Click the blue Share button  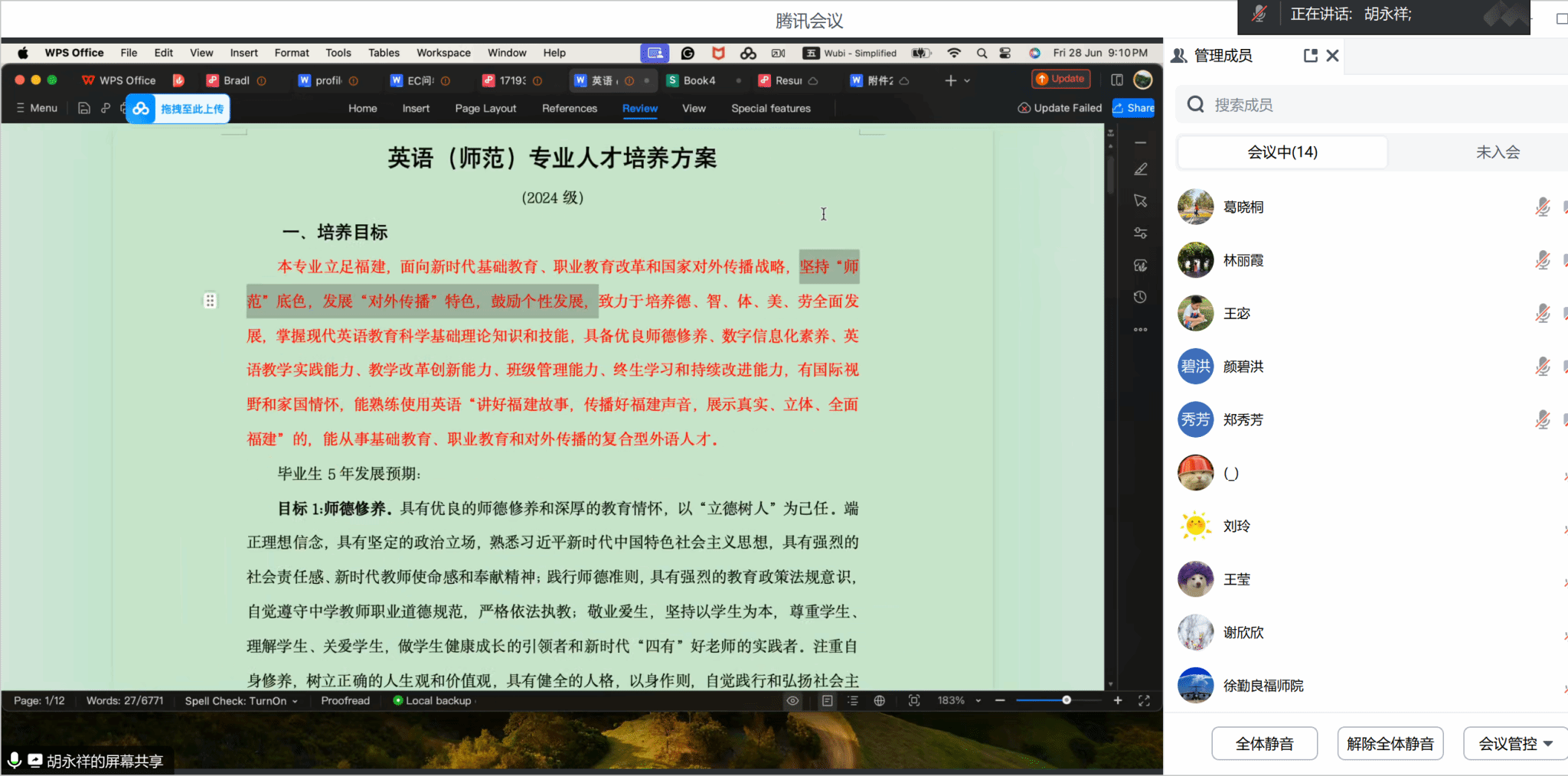1134,109
